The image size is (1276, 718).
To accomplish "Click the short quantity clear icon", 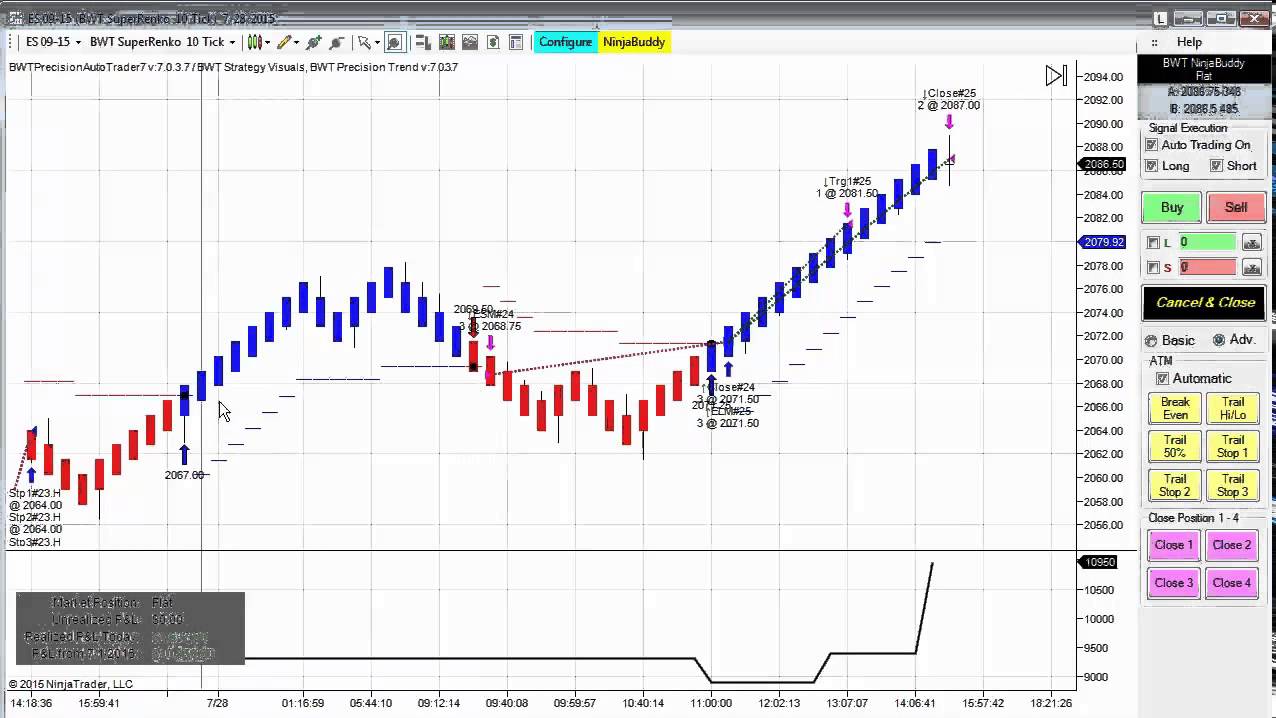I will (1251, 267).
